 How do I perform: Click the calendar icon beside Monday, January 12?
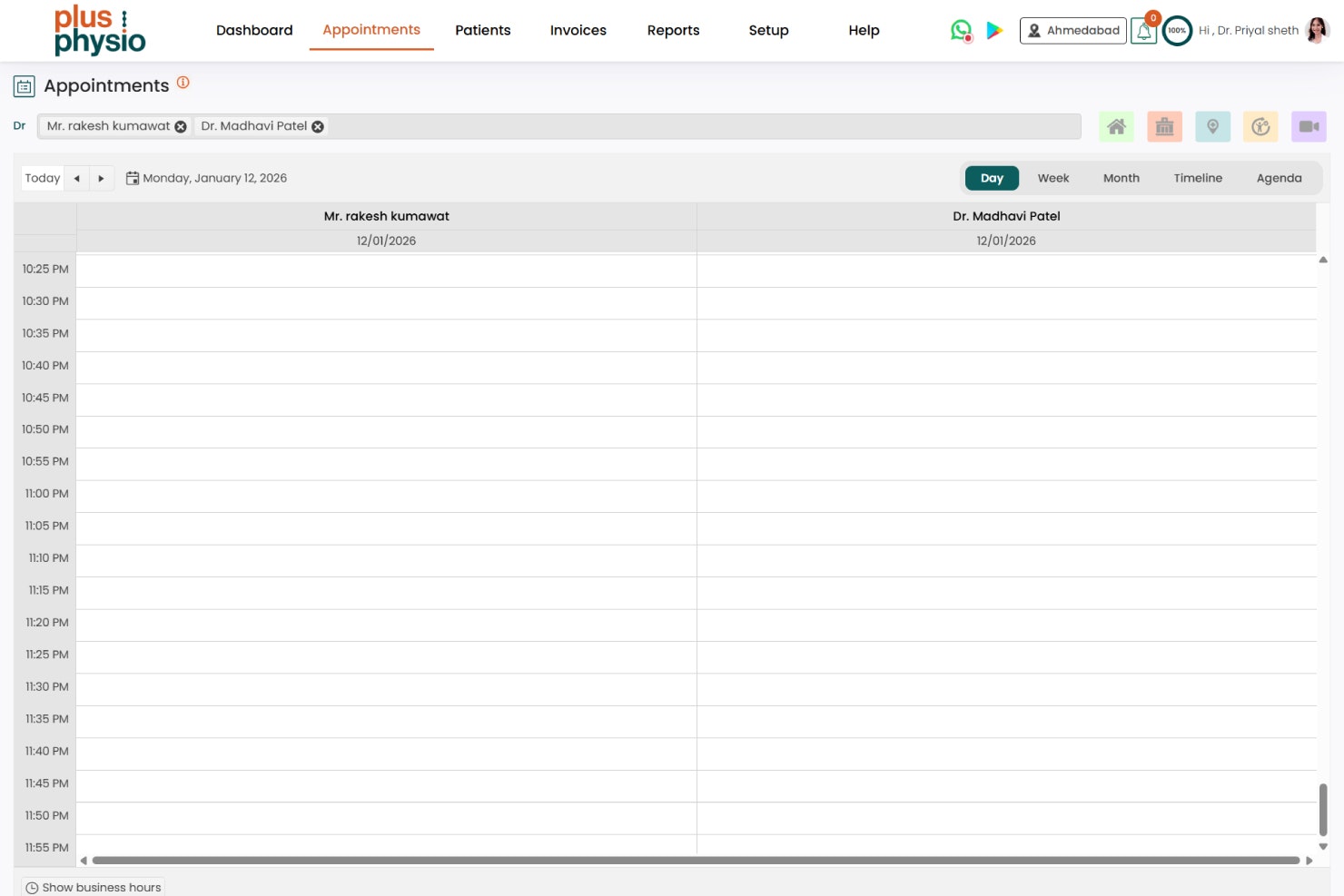point(133,177)
